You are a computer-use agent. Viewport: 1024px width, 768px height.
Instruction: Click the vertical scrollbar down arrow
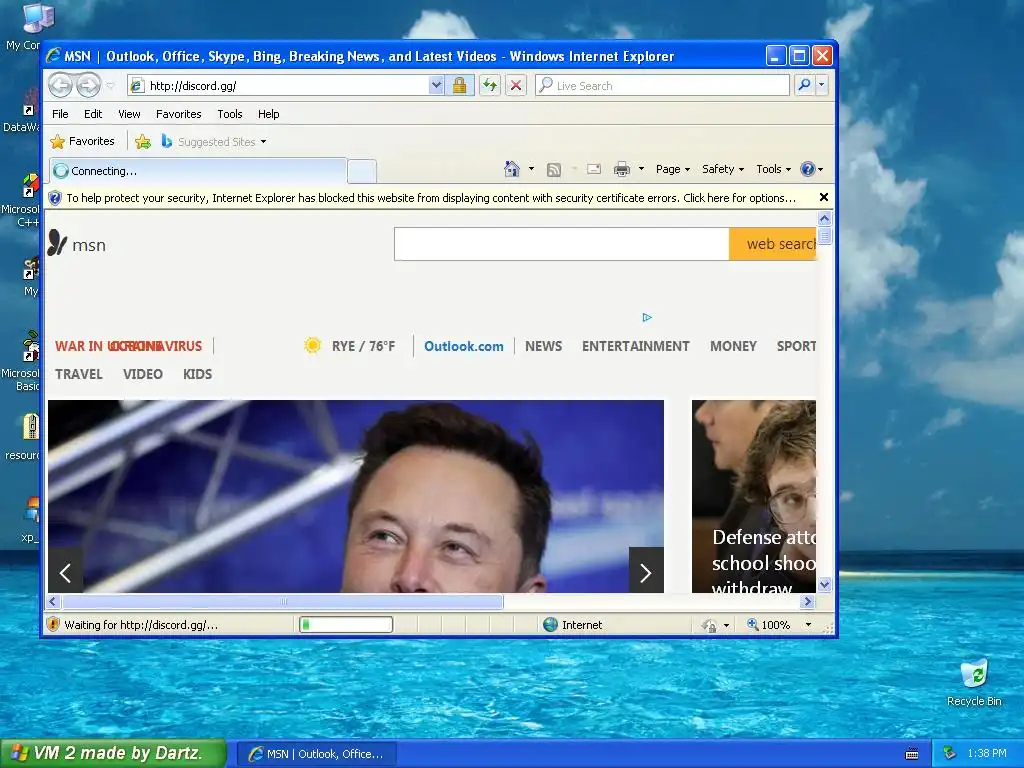tap(824, 584)
